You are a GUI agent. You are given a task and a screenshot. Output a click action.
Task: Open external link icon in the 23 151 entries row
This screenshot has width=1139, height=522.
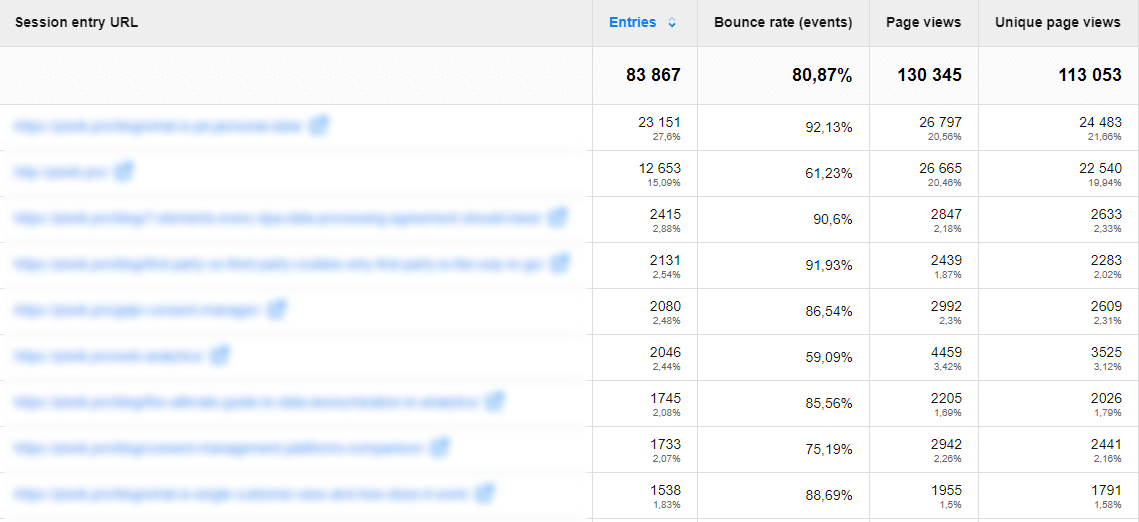click(319, 126)
